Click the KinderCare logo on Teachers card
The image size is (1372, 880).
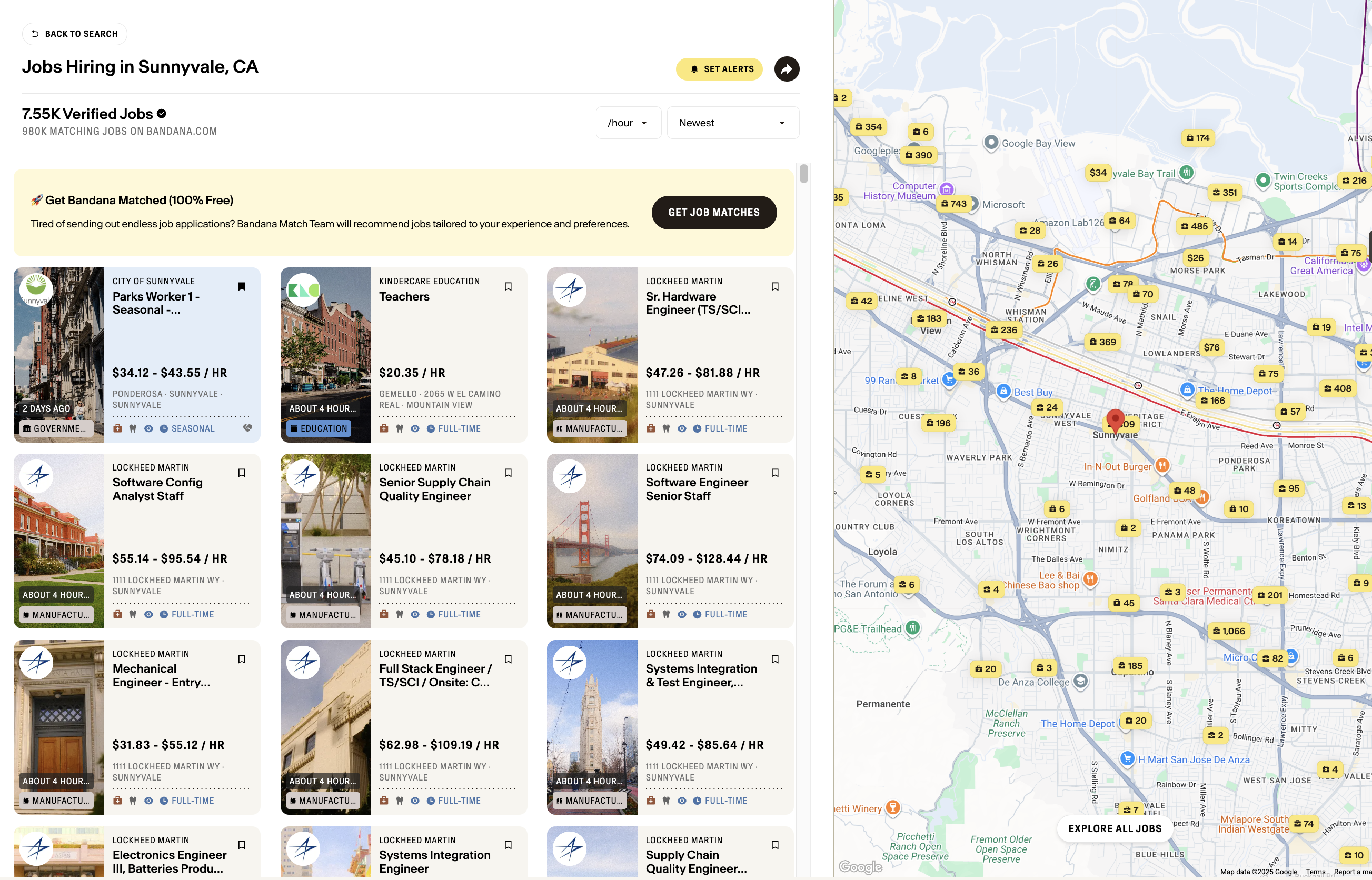303,291
